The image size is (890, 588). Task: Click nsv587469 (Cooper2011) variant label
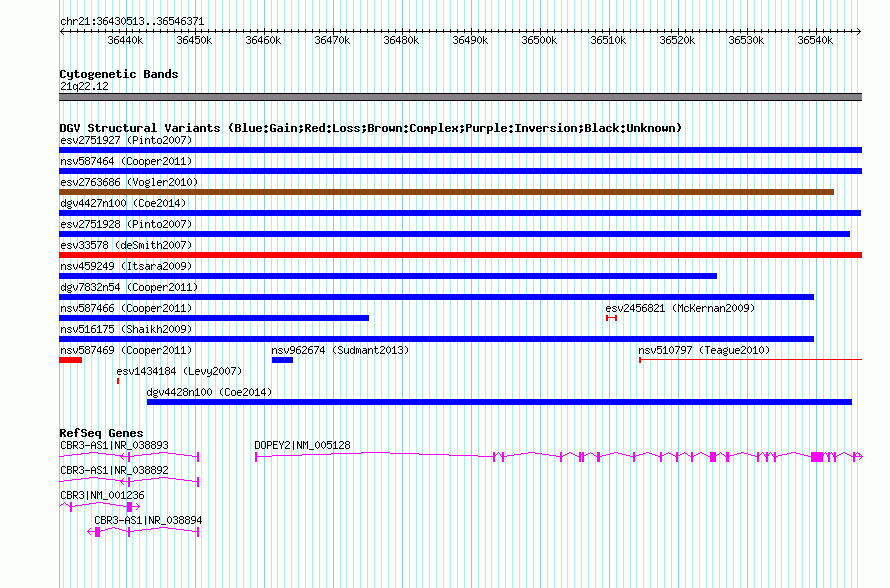pyautogui.click(x=126, y=350)
